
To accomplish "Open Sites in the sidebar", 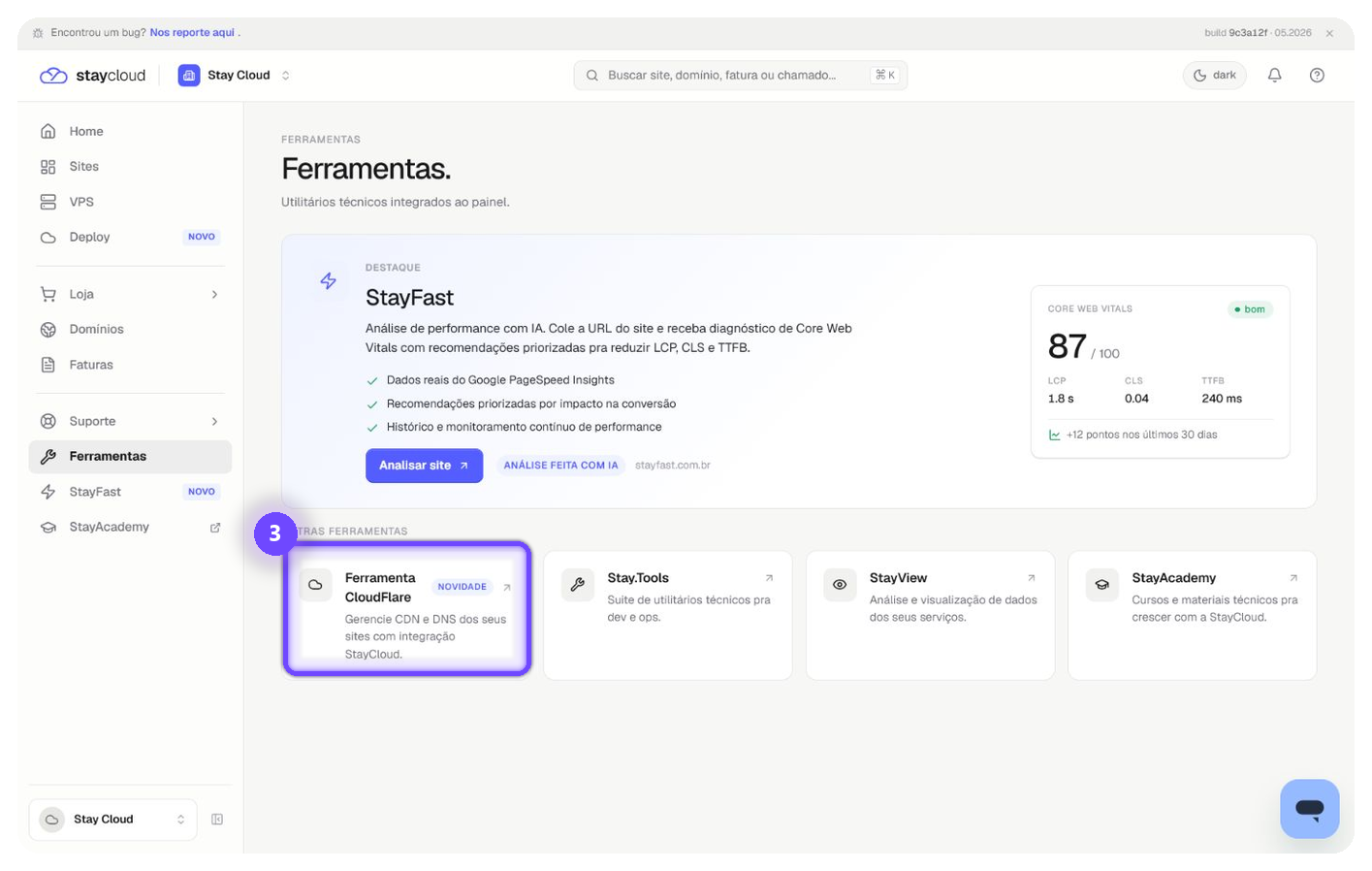I will [130, 167].
